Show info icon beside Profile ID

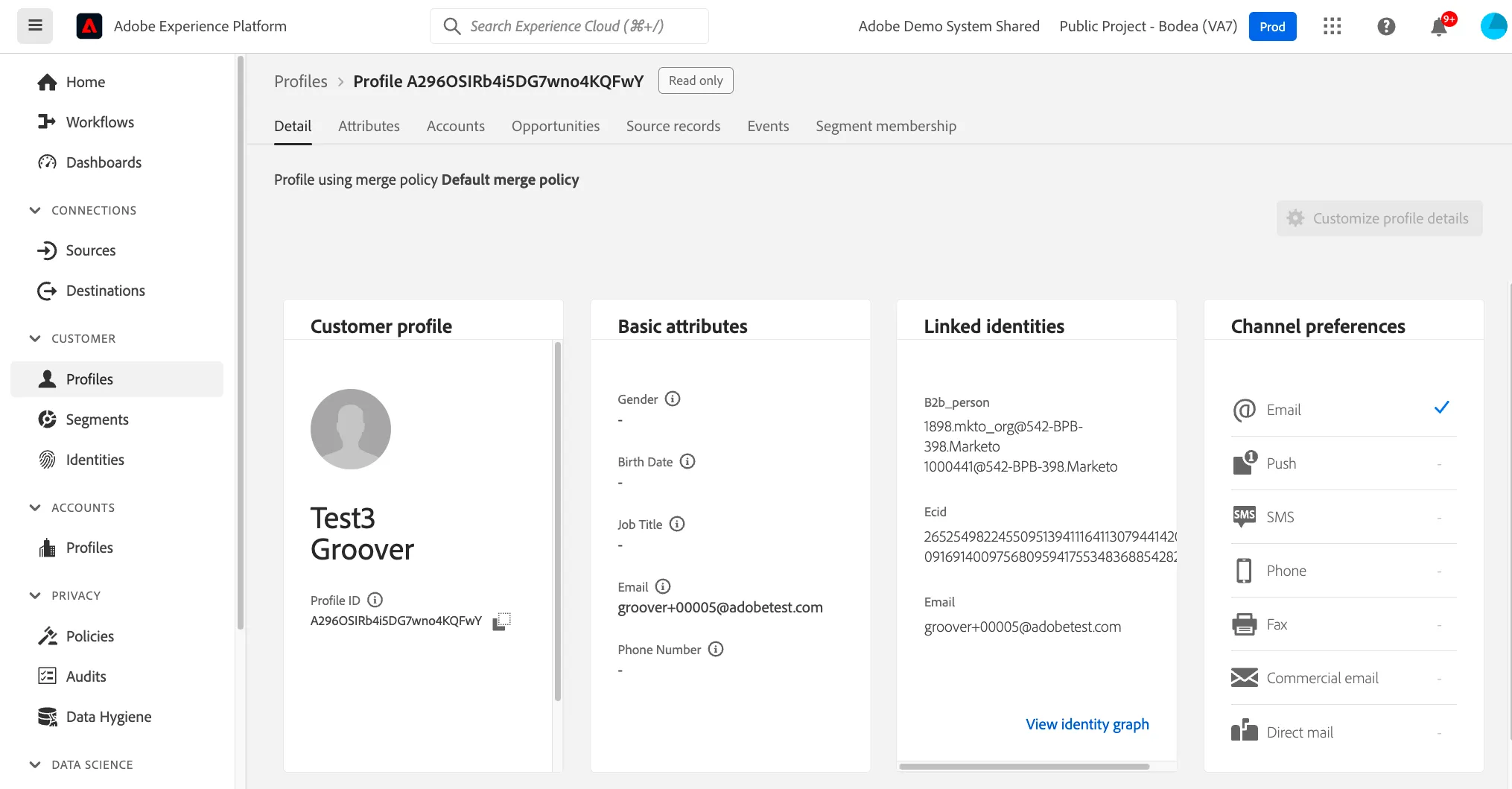click(x=375, y=600)
